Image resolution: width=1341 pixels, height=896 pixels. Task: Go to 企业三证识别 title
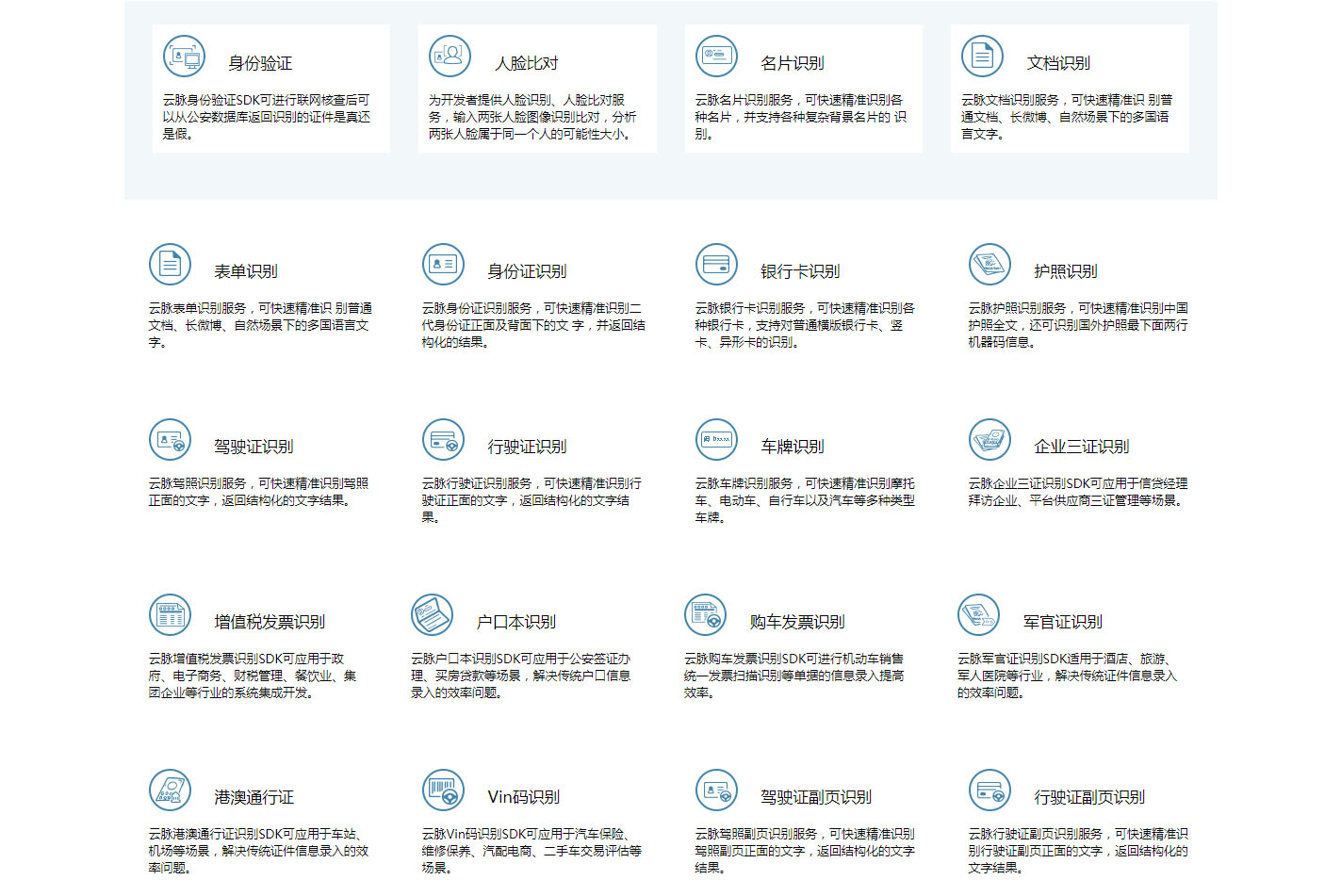click(1082, 447)
